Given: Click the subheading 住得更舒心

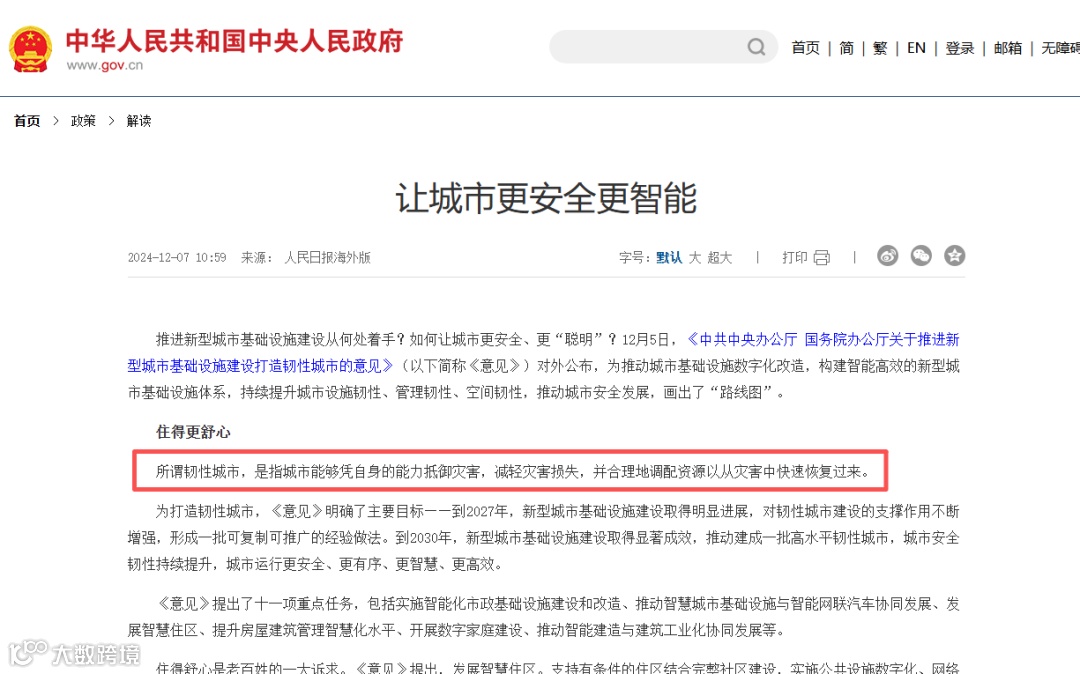Looking at the screenshot, I should [193, 432].
